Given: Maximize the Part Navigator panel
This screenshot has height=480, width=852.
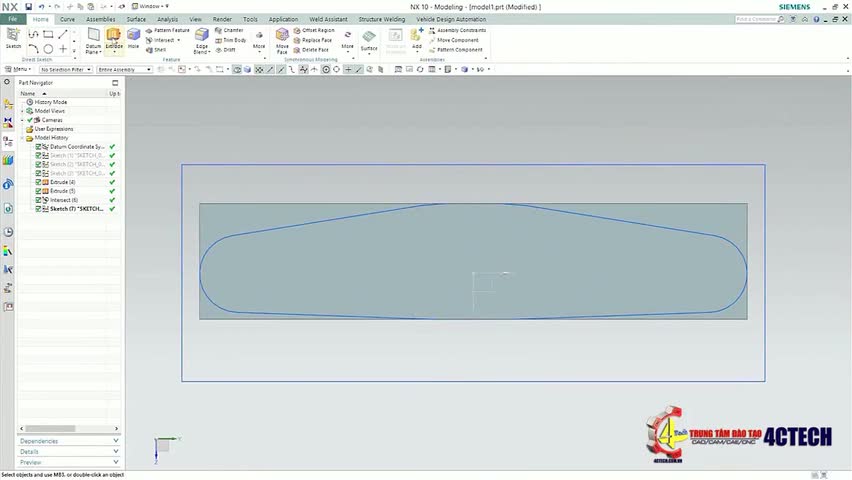Looking at the screenshot, I should (x=115, y=83).
